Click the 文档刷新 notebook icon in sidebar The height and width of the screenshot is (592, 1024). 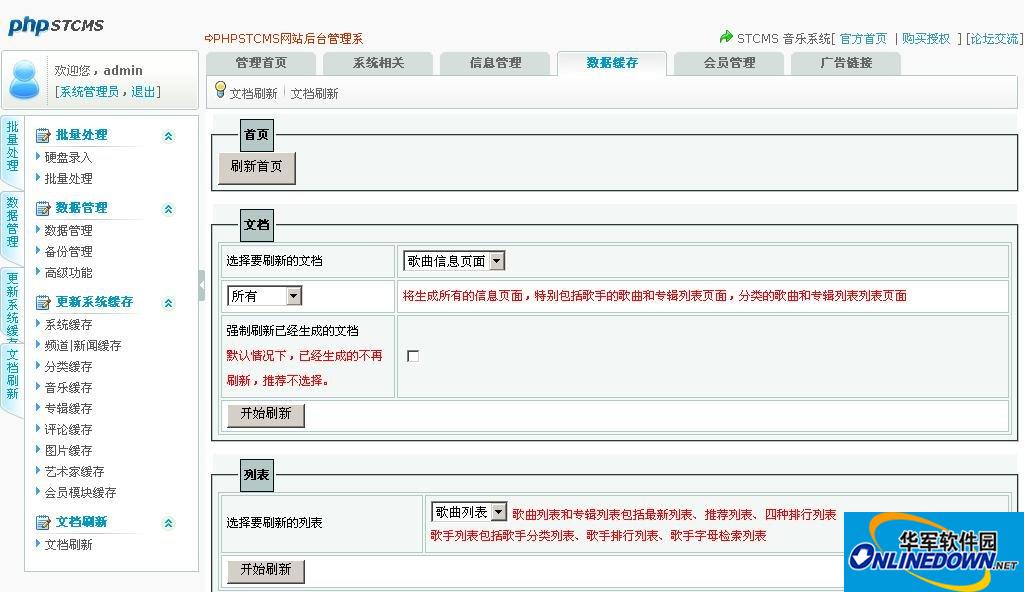42,521
